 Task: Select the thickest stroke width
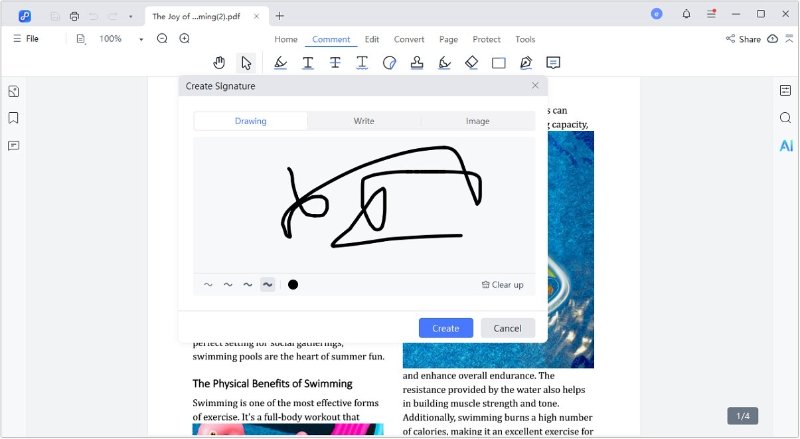267,285
